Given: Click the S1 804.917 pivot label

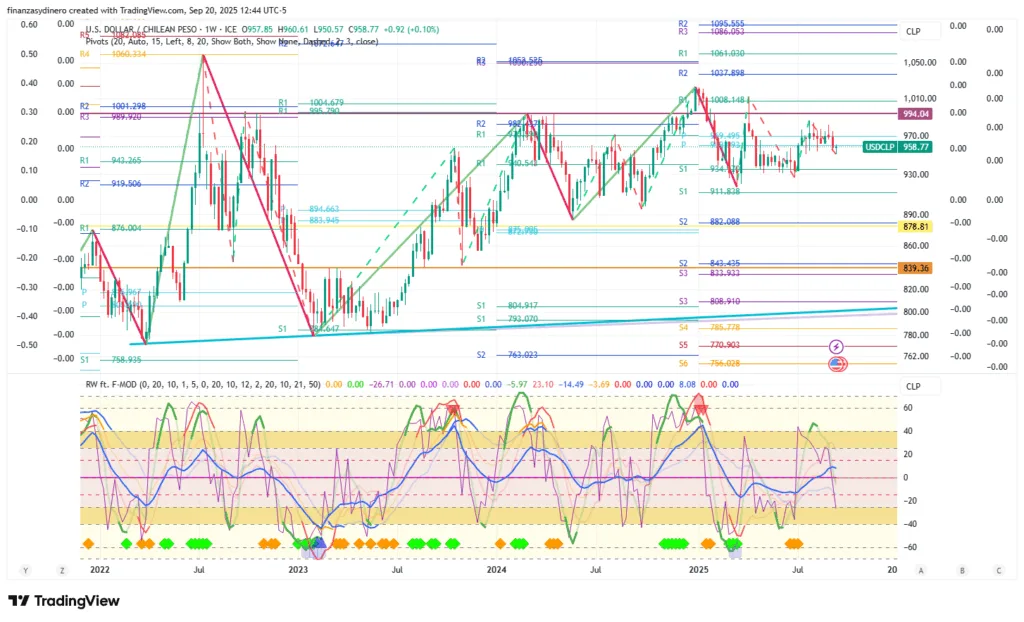Looking at the screenshot, I should pos(507,306).
